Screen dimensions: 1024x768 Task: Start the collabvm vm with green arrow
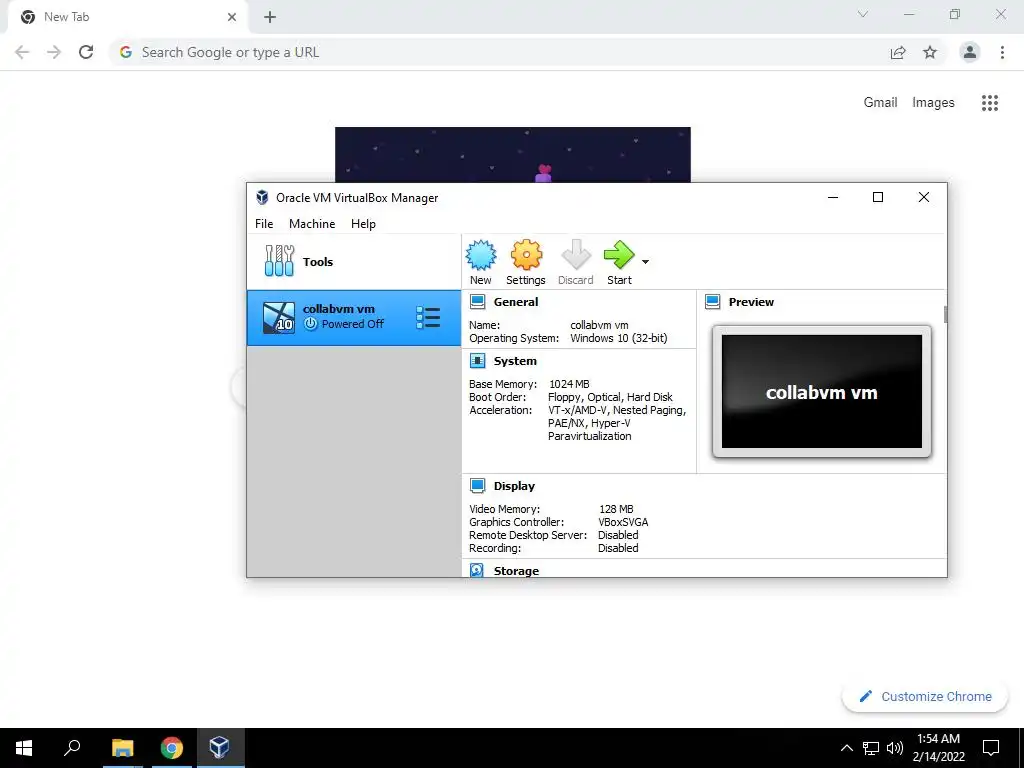(x=618, y=255)
